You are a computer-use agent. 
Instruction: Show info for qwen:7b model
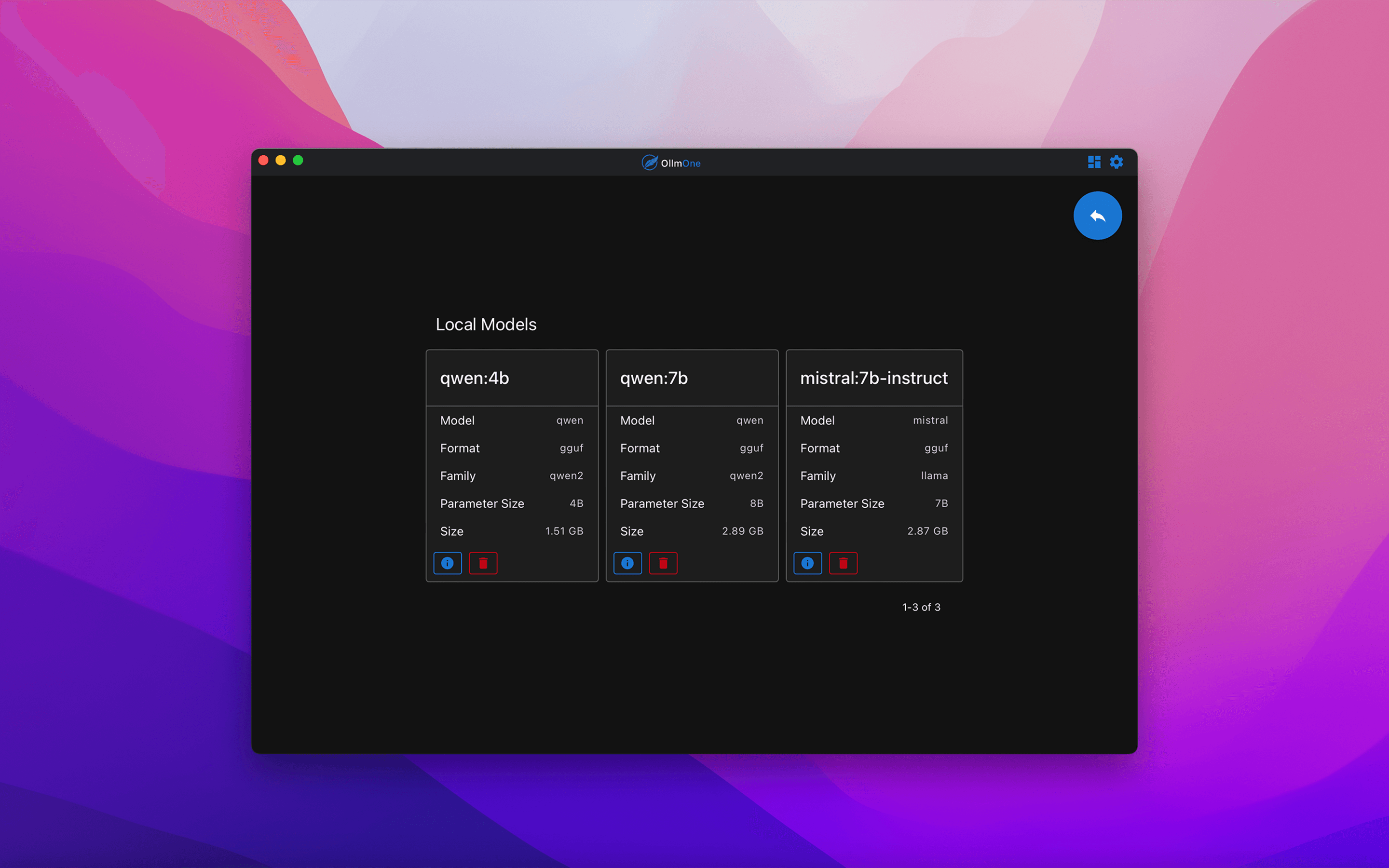627,563
